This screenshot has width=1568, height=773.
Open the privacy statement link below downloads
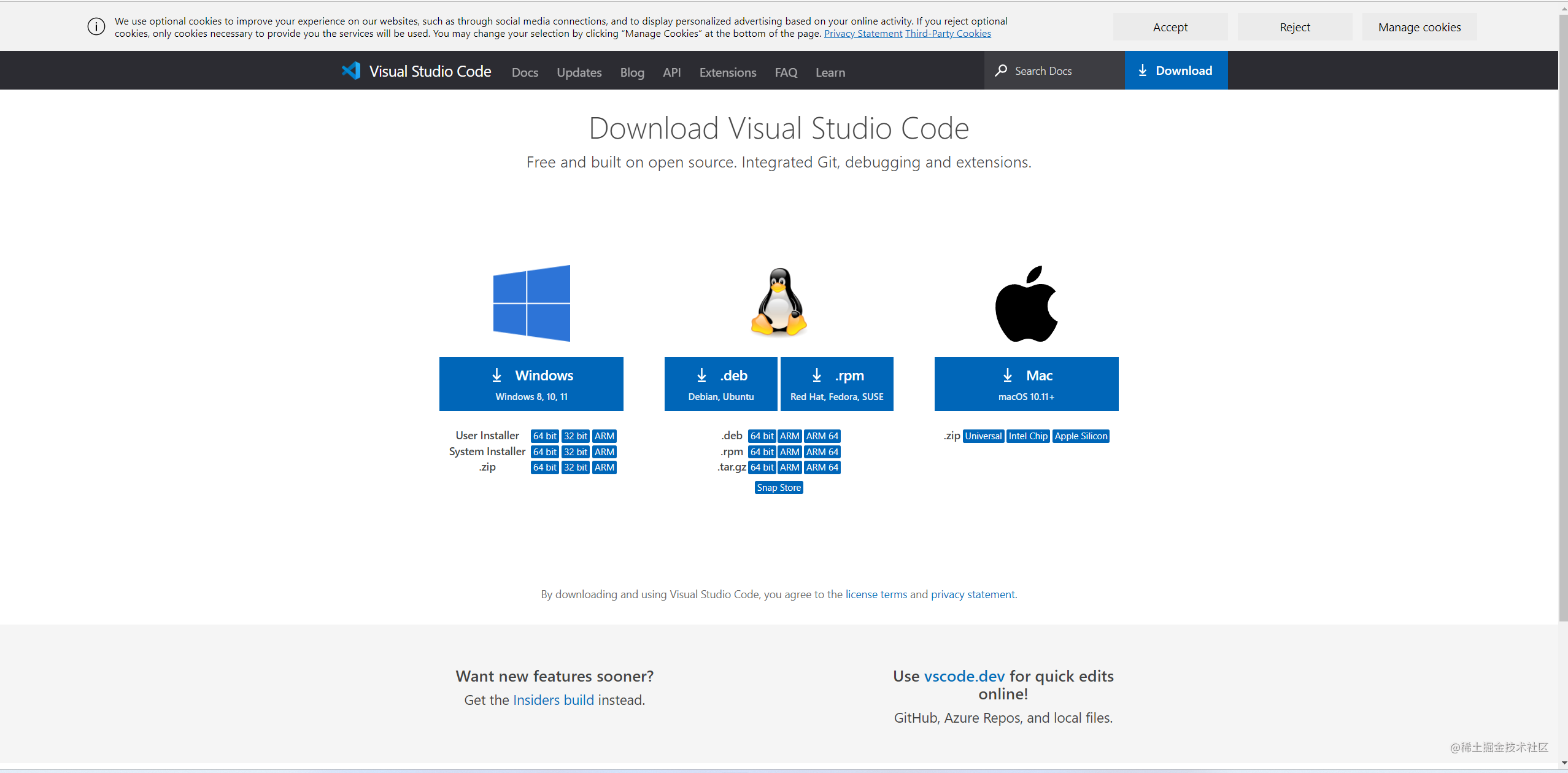[x=973, y=594]
